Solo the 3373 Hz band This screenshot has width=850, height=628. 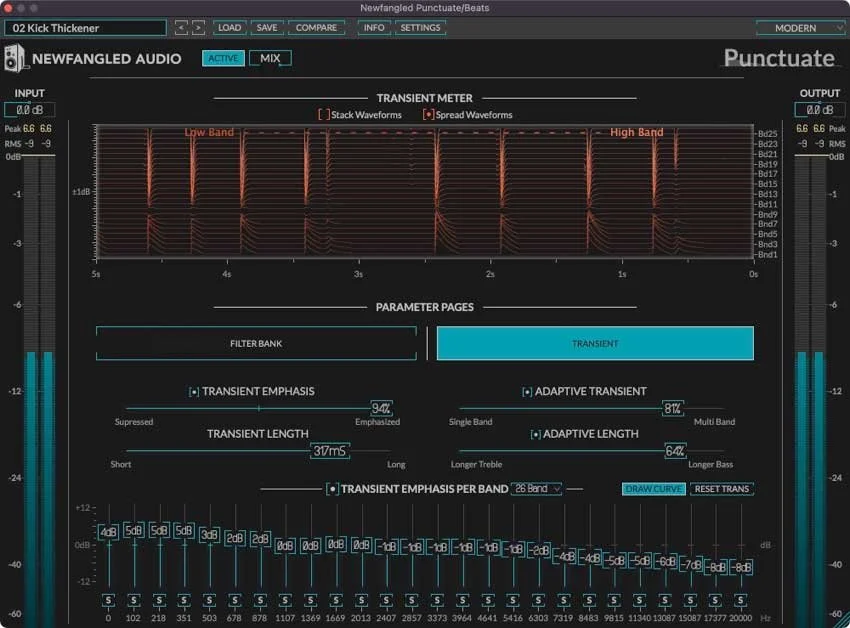437,600
